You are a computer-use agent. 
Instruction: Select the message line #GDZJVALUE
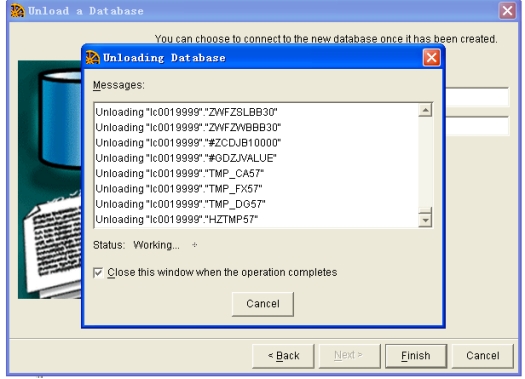[x=186, y=158]
